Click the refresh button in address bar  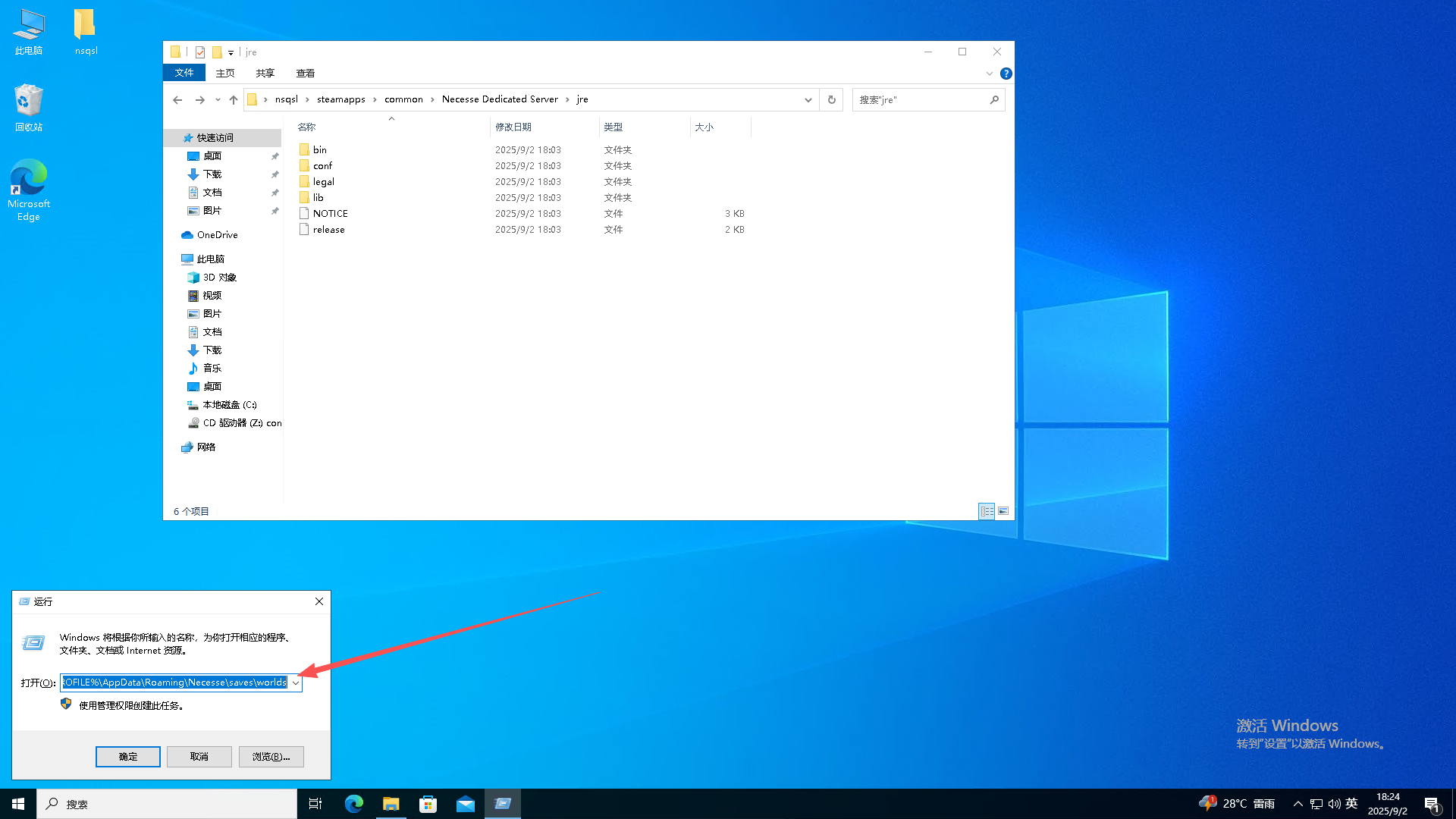pos(832,100)
